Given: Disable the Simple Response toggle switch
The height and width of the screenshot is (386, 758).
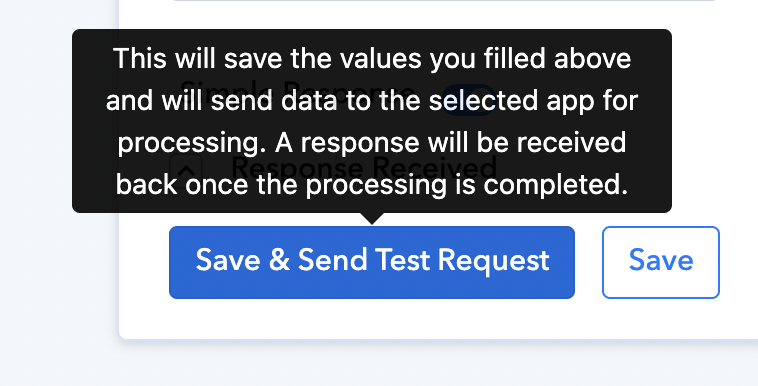Looking at the screenshot, I should [469, 100].
